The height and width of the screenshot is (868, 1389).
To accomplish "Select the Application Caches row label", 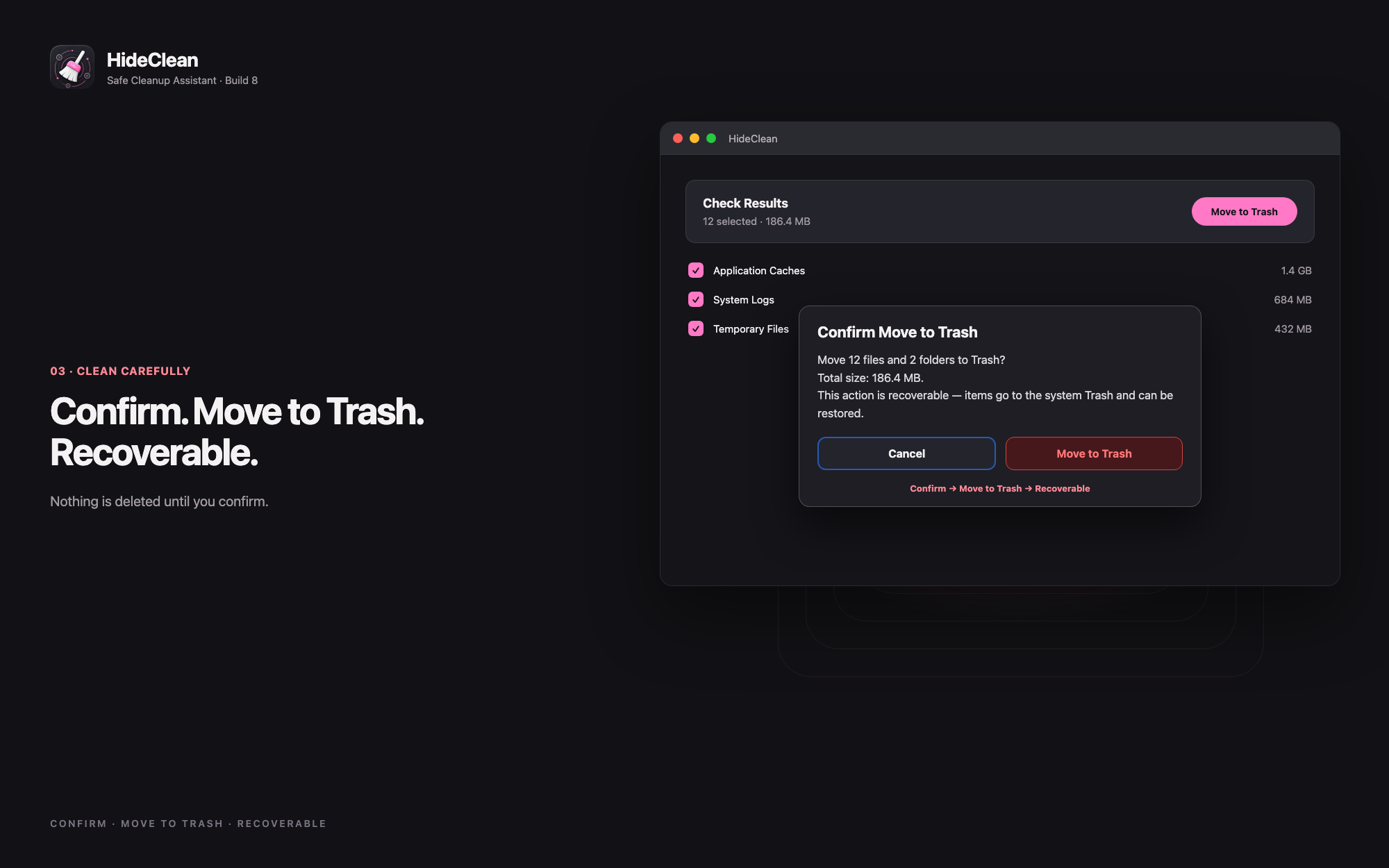I will (x=759, y=271).
